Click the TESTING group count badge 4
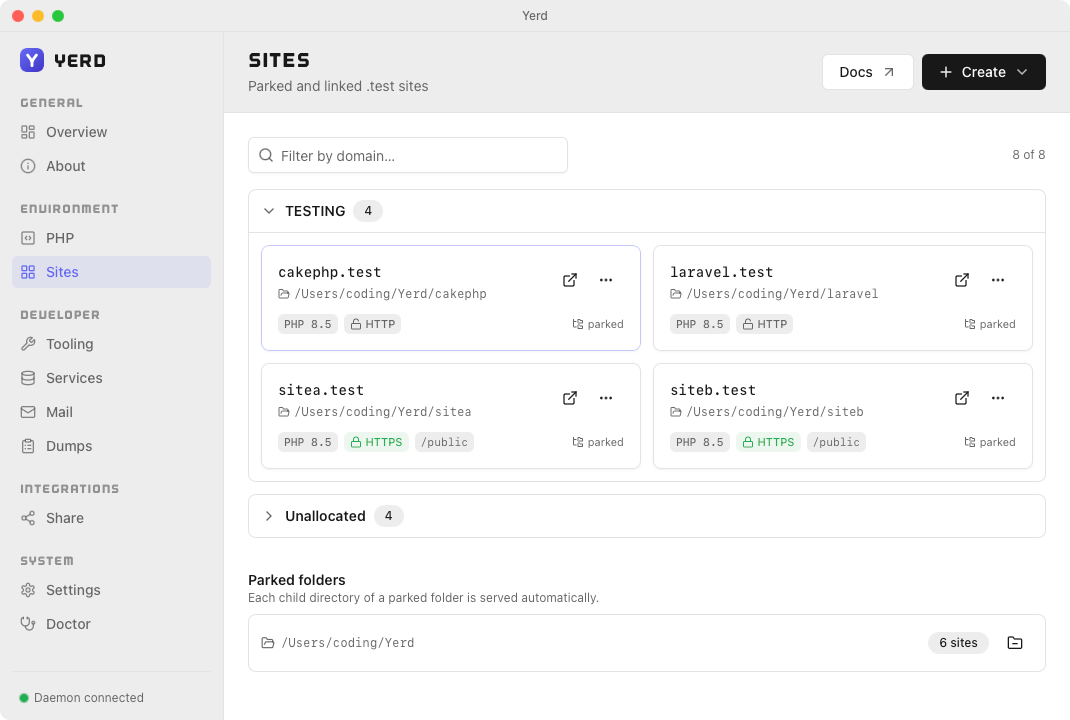Viewport: 1070px width, 720px height. click(368, 211)
